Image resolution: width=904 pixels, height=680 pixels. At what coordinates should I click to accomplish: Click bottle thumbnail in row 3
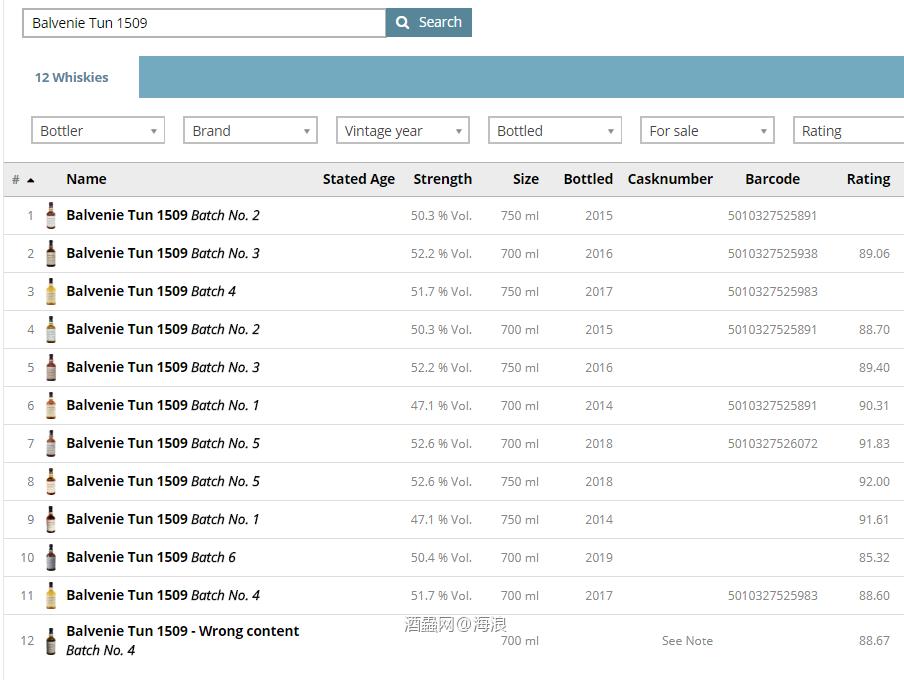(x=51, y=291)
